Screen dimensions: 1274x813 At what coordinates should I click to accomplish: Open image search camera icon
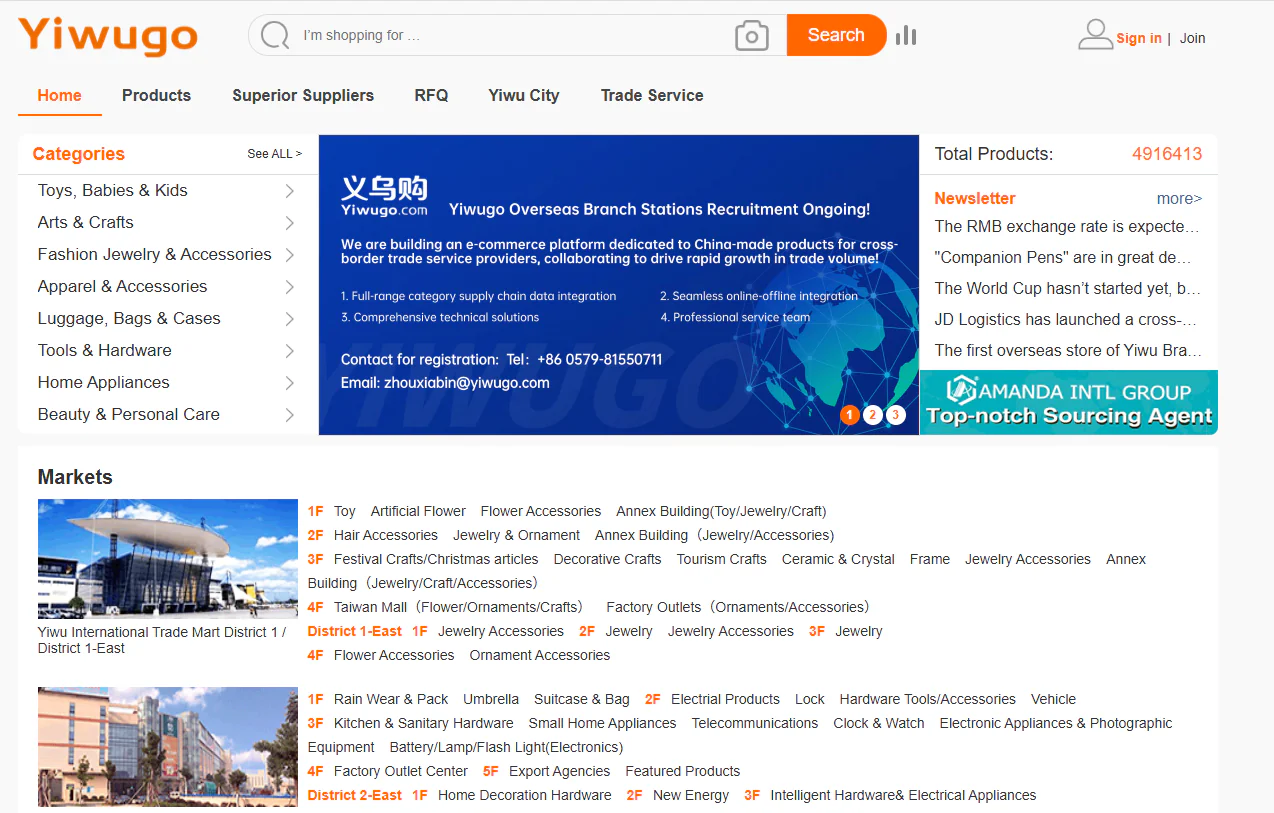click(752, 36)
